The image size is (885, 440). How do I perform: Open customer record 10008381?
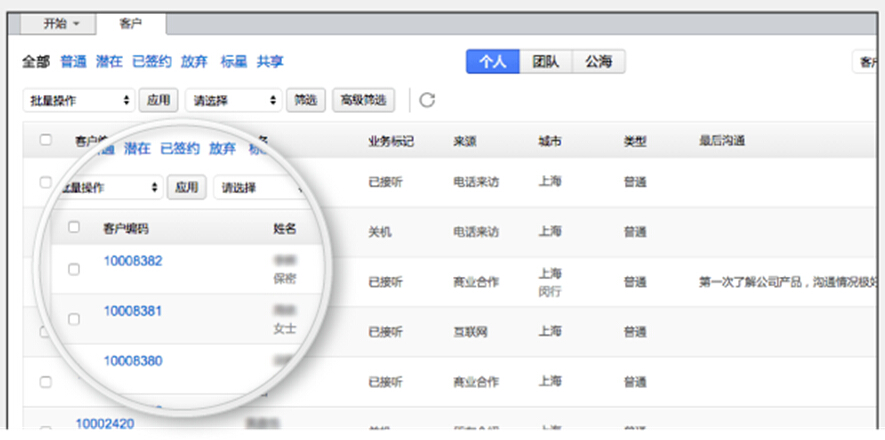click(133, 311)
